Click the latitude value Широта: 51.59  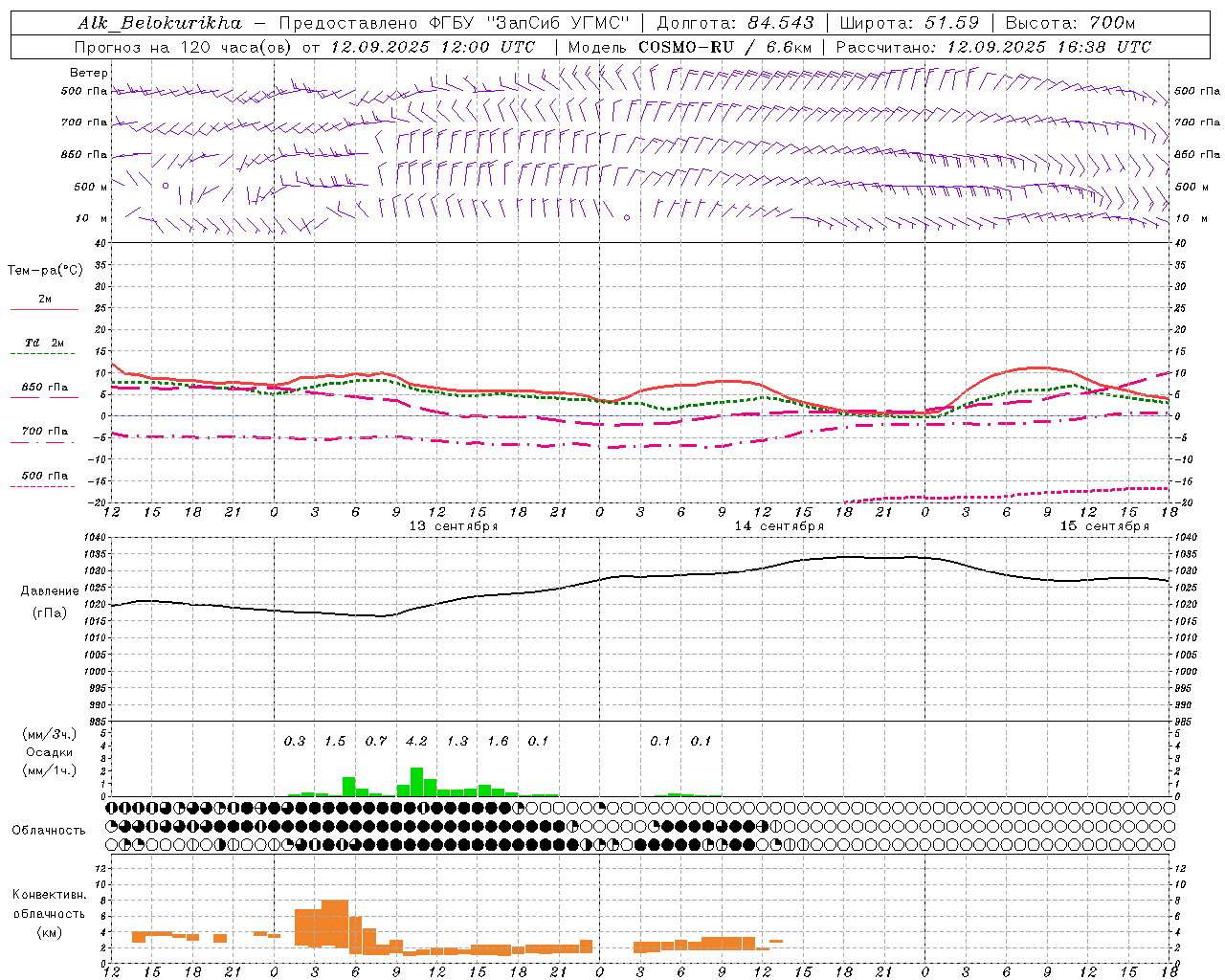(909, 23)
